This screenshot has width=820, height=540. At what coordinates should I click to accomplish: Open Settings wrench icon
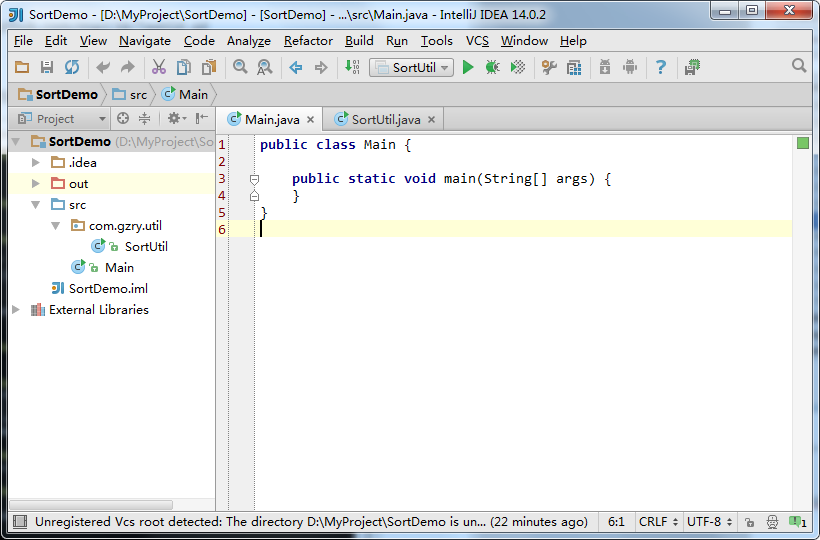[549, 67]
